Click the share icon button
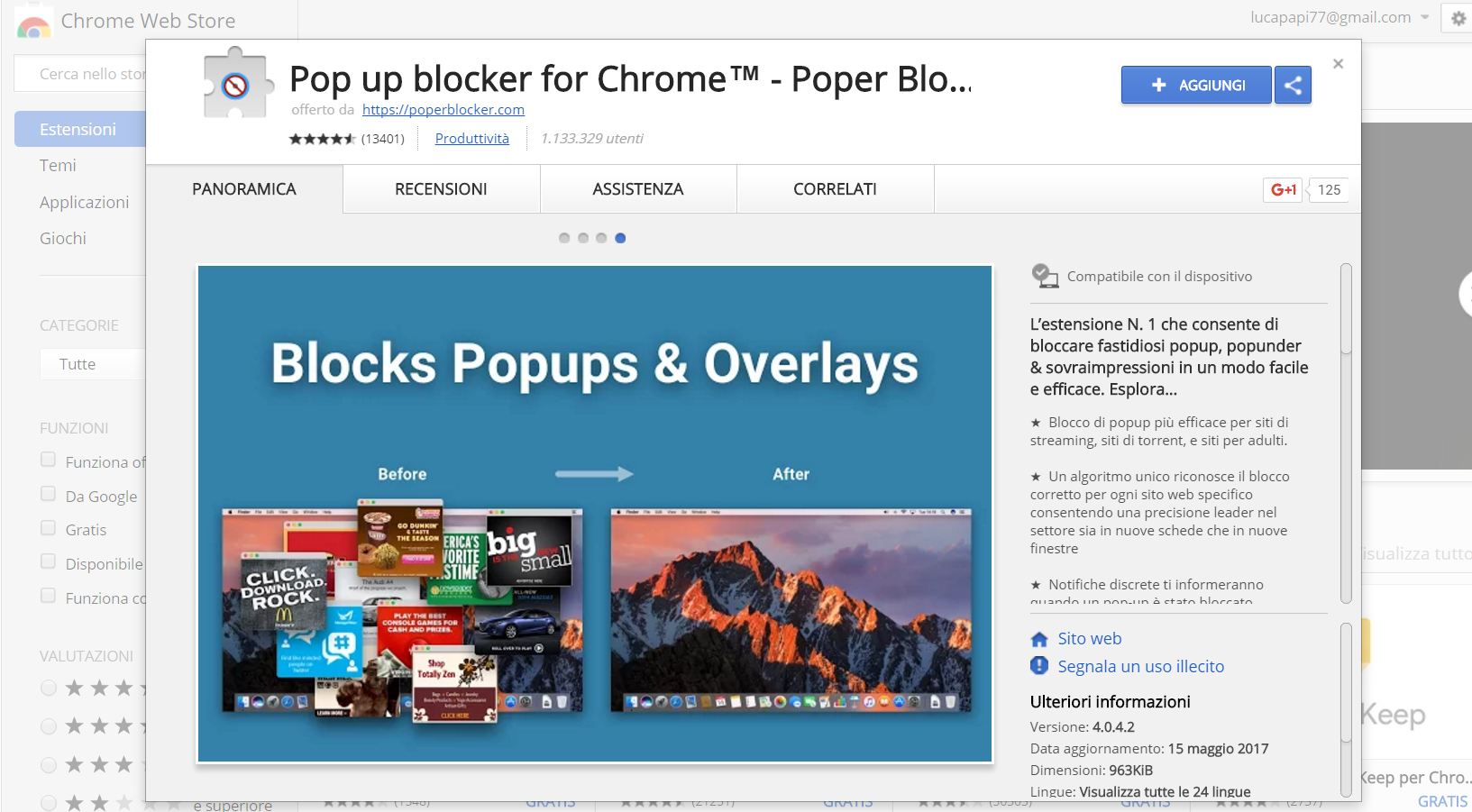1472x812 pixels. pos(1293,85)
